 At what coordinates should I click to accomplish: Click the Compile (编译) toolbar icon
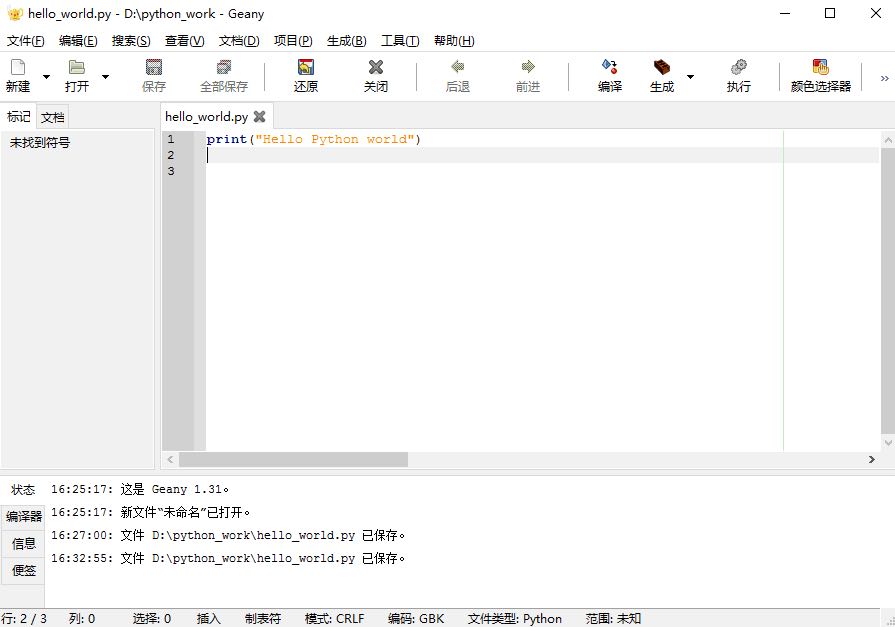[610, 67]
